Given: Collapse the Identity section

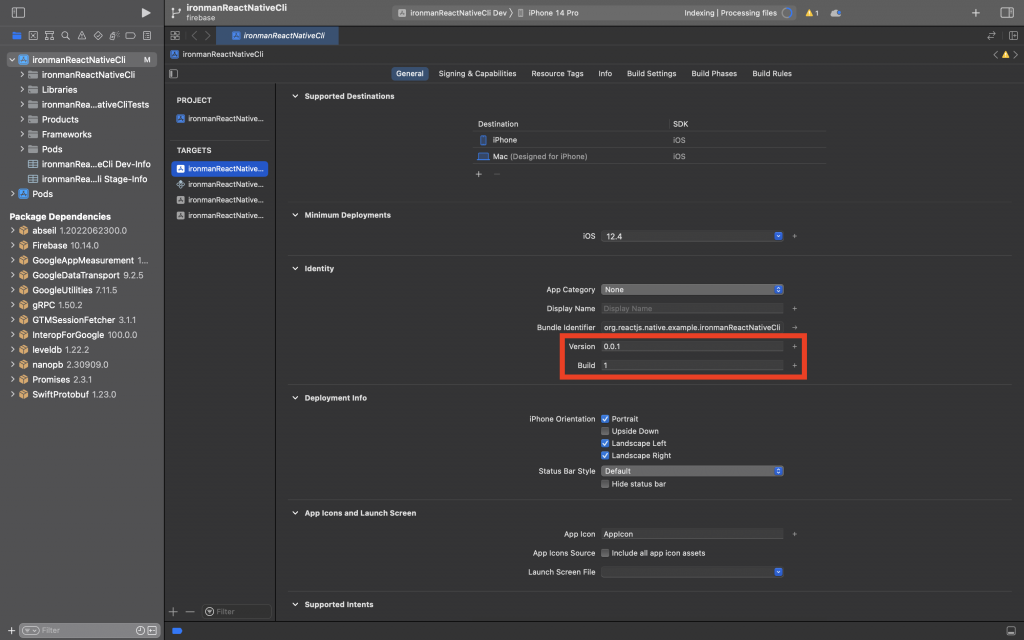Looking at the screenshot, I should coord(295,269).
